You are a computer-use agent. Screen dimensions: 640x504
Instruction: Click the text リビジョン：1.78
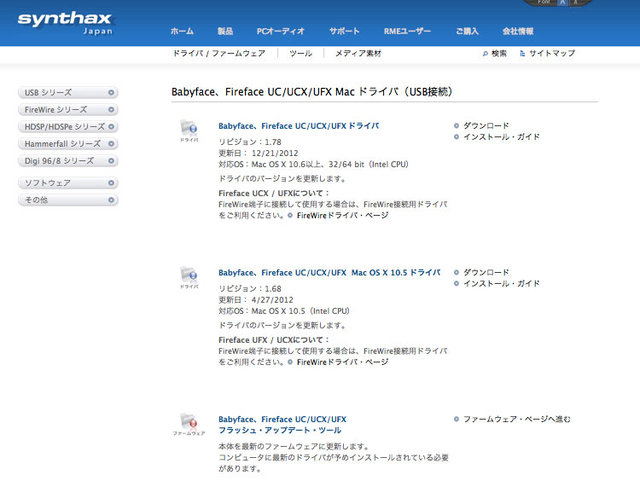tap(250, 142)
